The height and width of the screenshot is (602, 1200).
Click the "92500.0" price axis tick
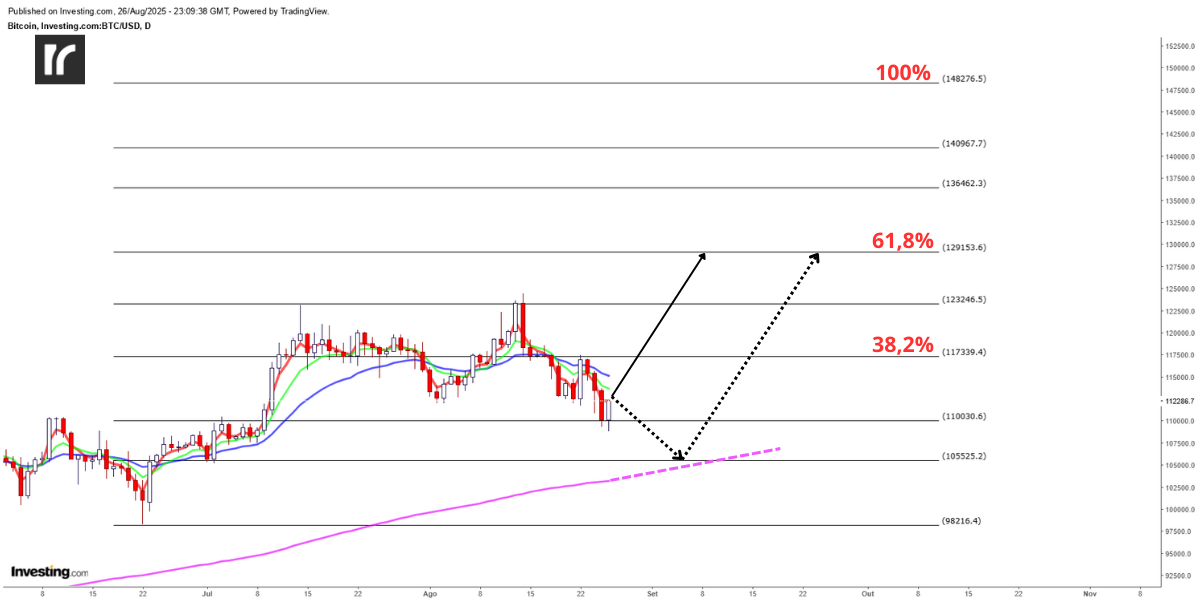[1177, 576]
